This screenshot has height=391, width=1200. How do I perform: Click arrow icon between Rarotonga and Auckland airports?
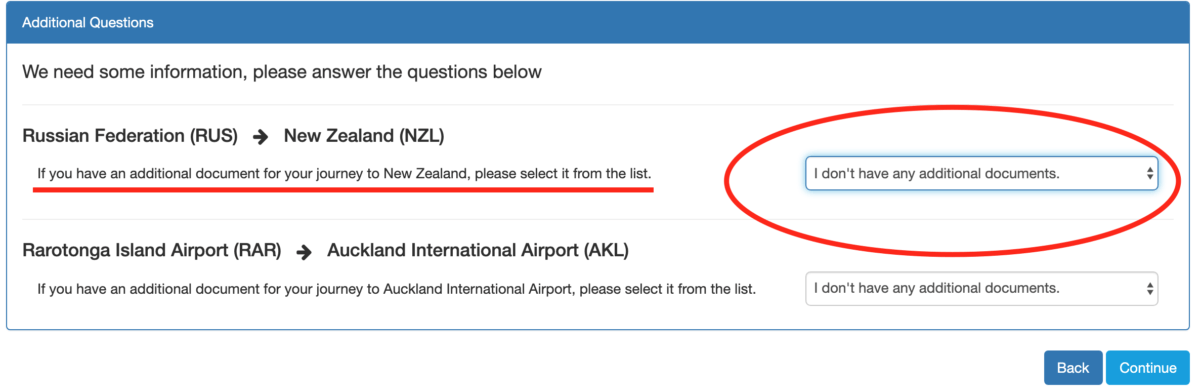[304, 252]
